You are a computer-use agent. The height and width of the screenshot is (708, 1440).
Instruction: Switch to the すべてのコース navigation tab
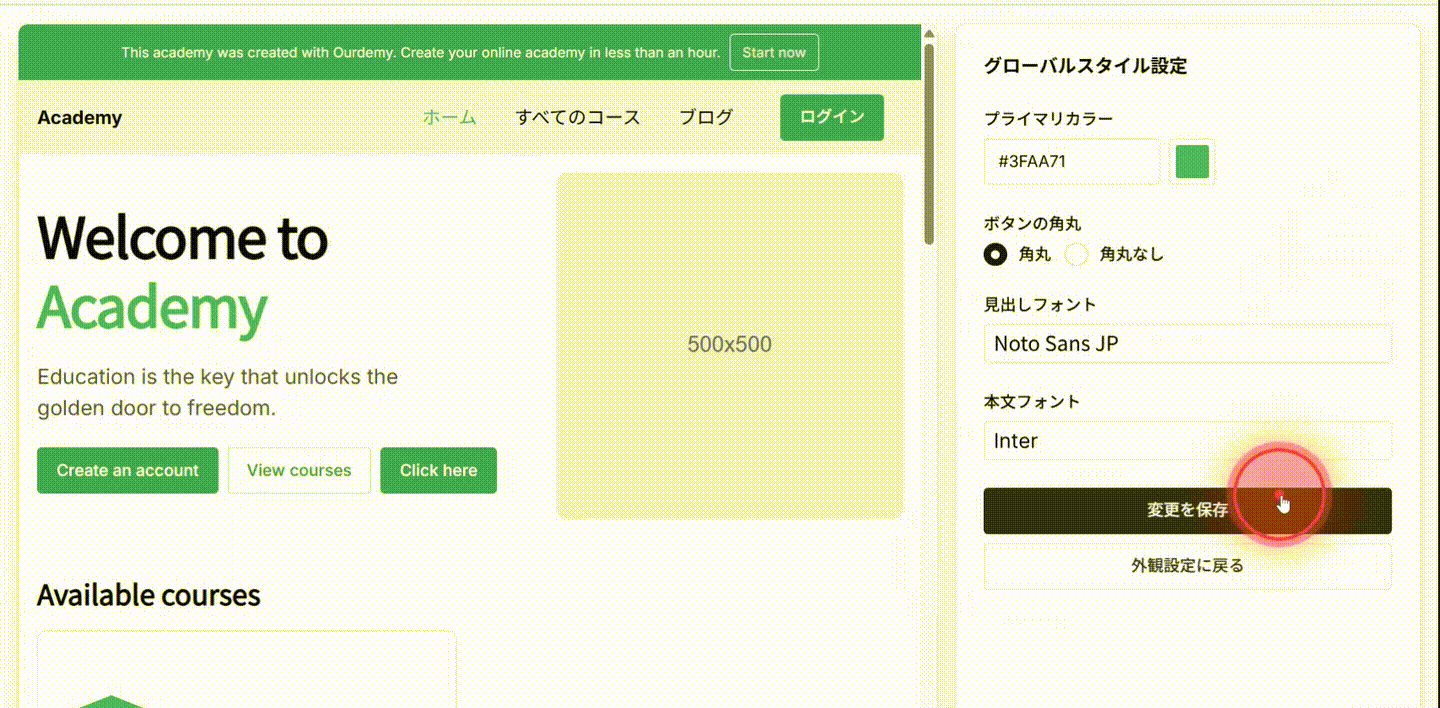(578, 117)
